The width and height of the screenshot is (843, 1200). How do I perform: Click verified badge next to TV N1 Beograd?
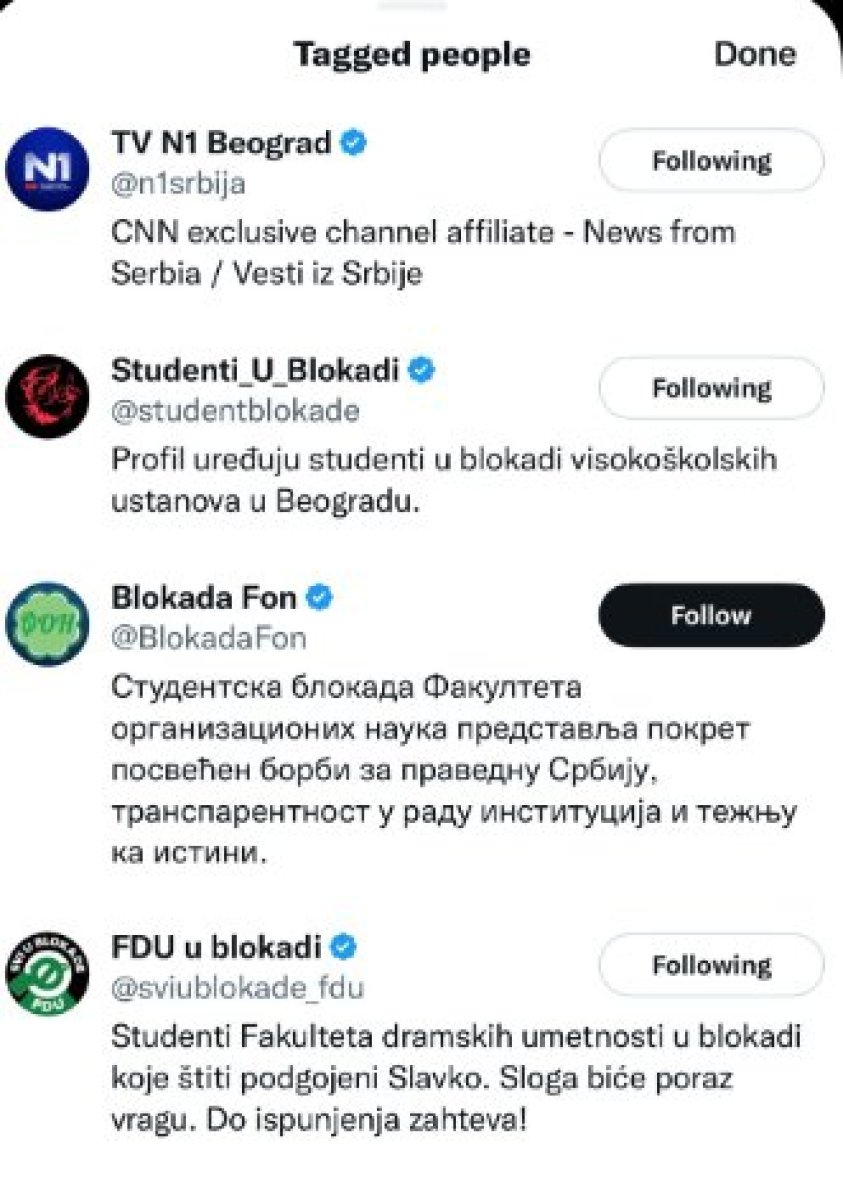pos(354,144)
